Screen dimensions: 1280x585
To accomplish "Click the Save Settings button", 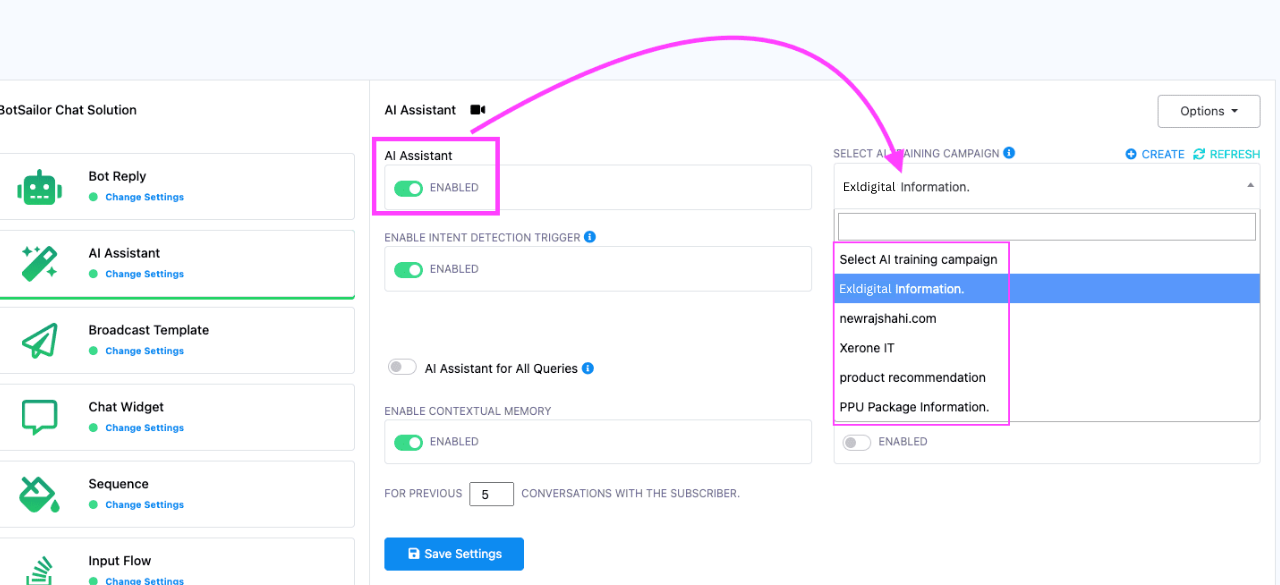I will point(454,554).
